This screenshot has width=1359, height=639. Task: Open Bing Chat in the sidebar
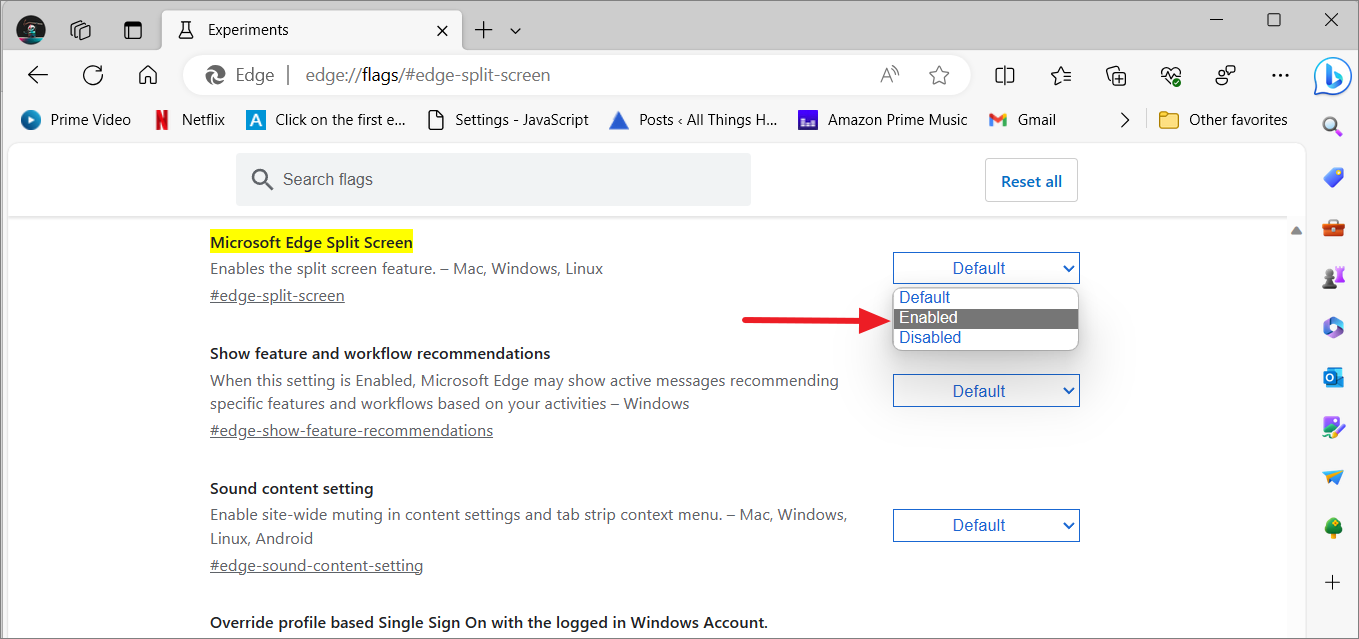[1332, 75]
